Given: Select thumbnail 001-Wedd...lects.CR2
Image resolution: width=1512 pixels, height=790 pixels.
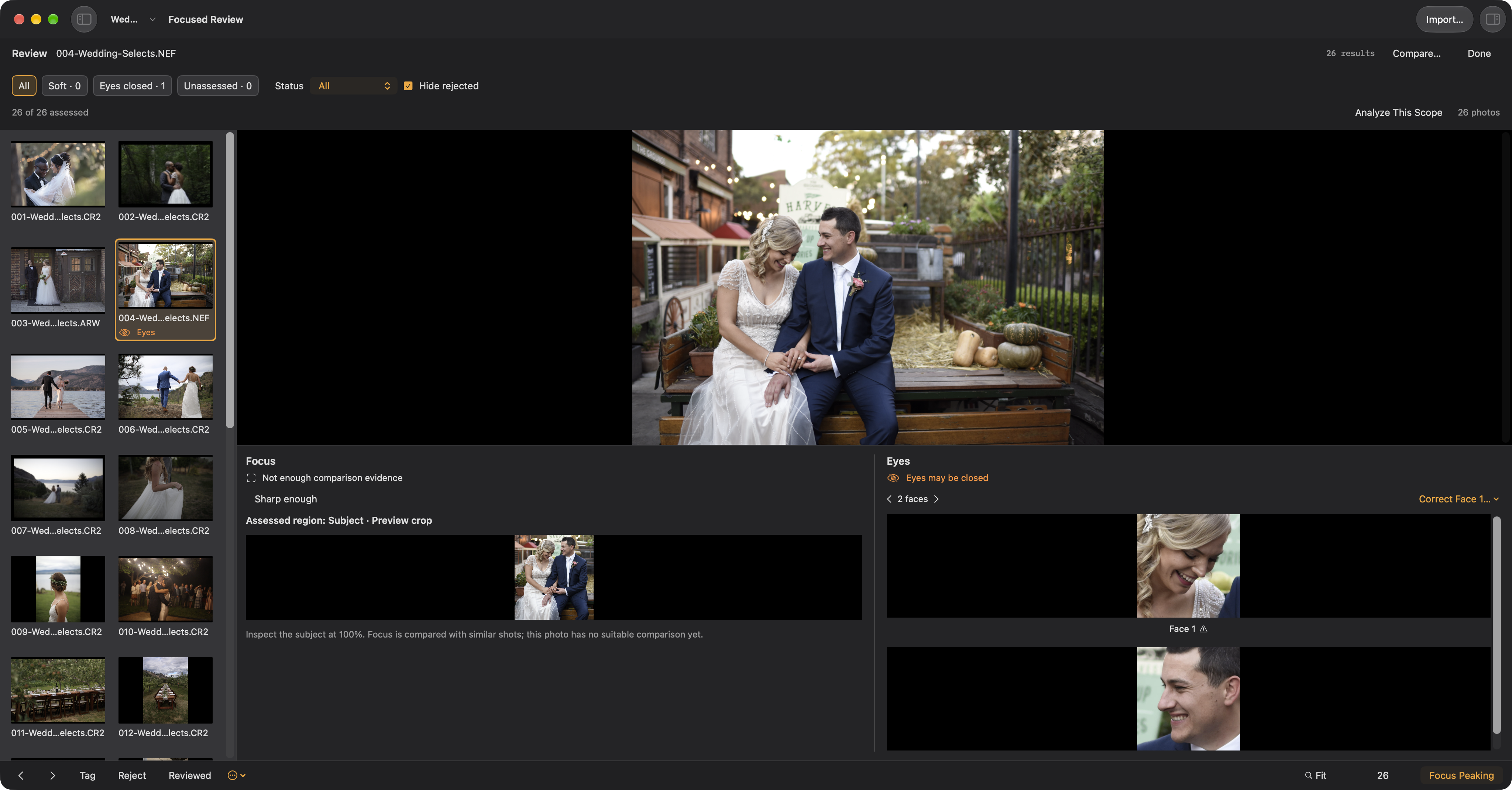Looking at the screenshot, I should [x=58, y=174].
